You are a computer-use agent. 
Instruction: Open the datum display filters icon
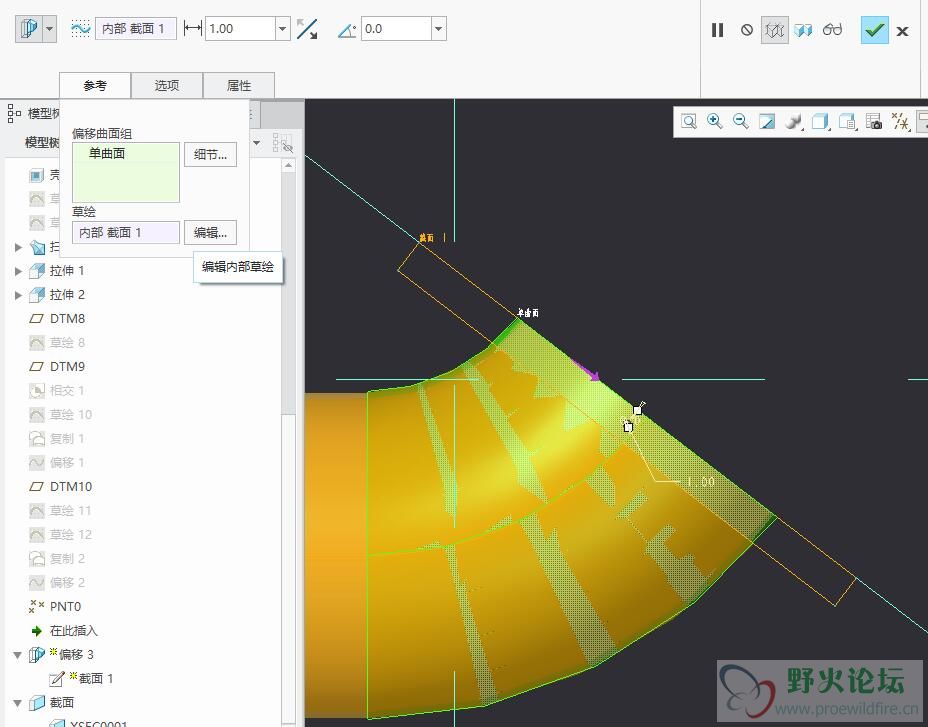coord(900,122)
